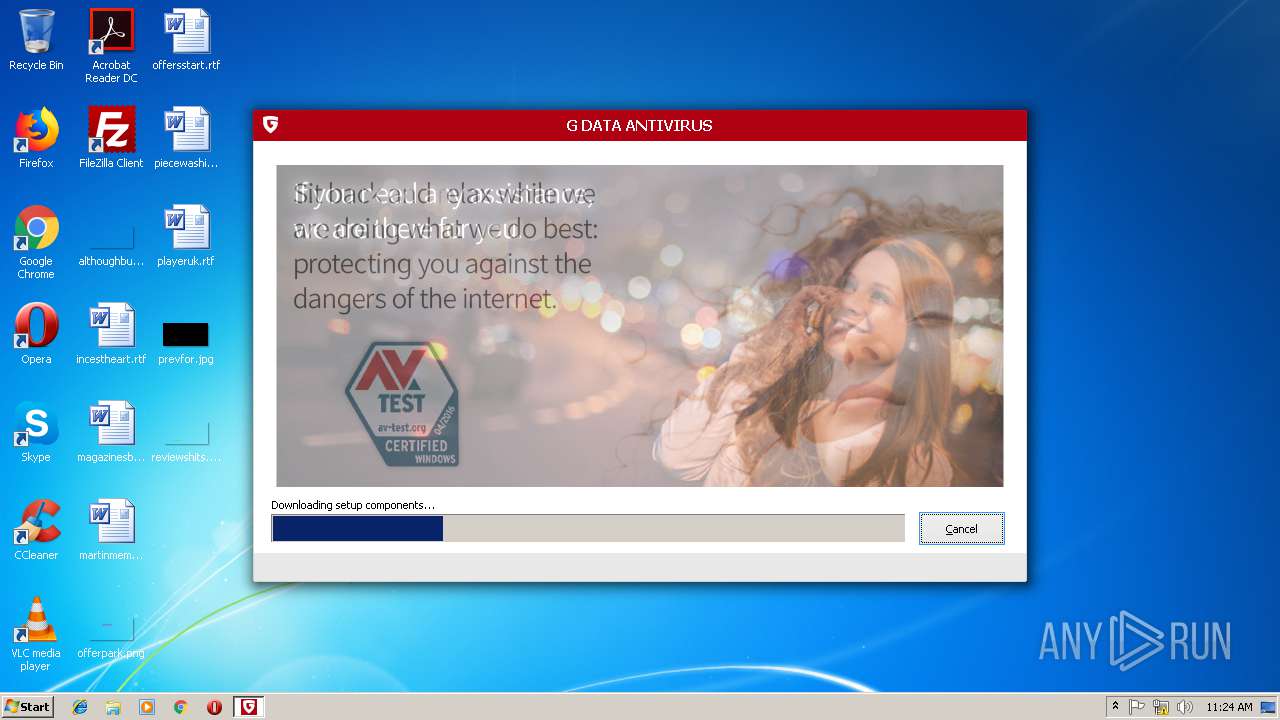Cancel the G DATA setup download
1280x720 pixels.
[x=961, y=528]
